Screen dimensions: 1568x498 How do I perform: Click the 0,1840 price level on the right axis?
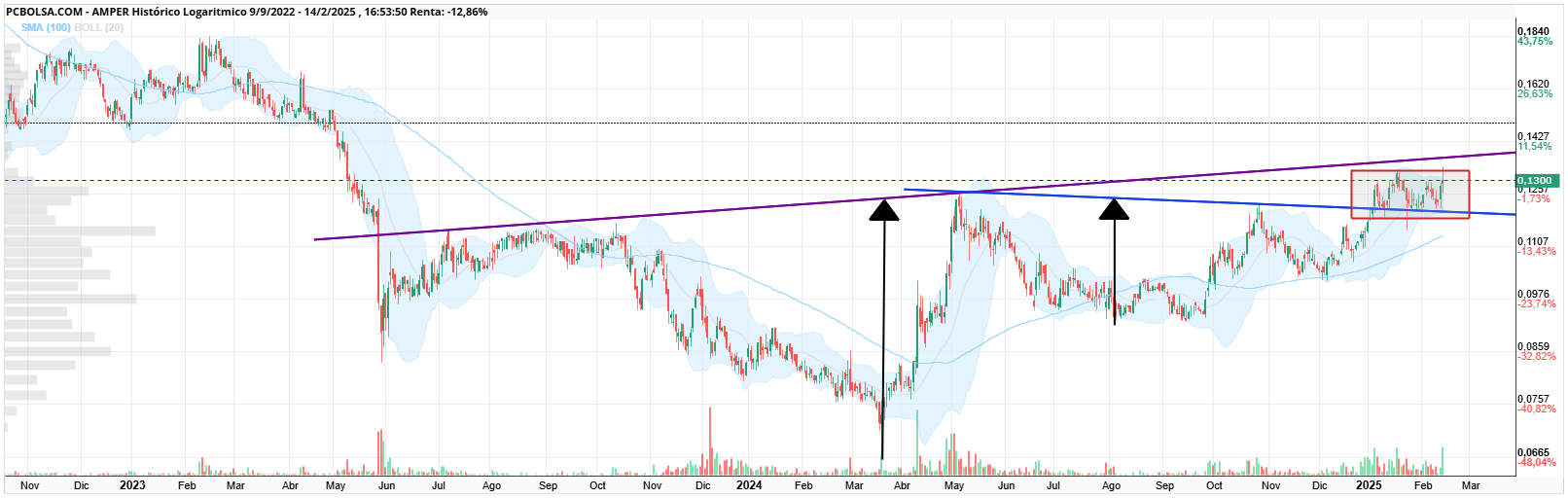click(x=1534, y=32)
